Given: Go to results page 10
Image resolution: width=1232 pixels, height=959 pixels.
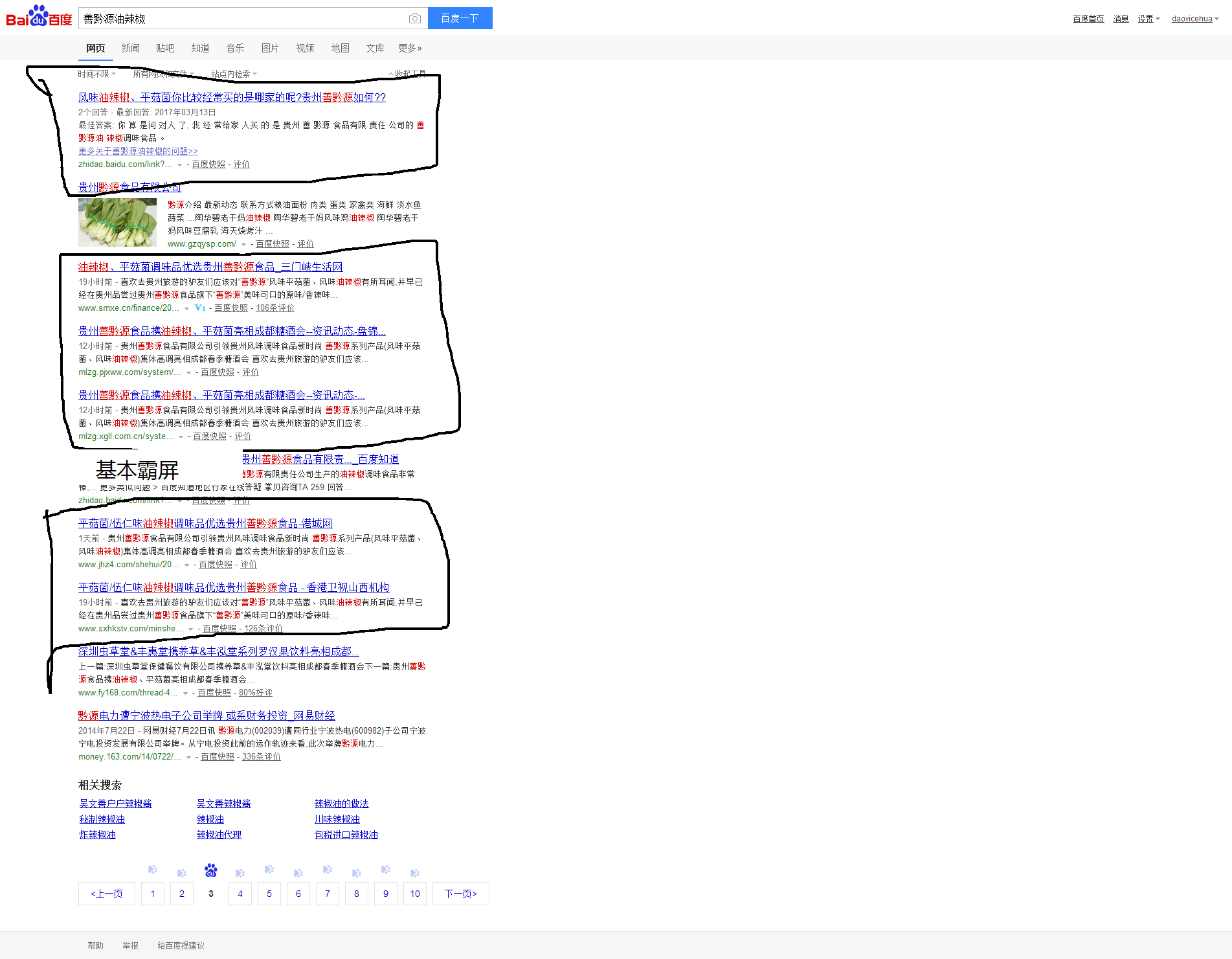Looking at the screenshot, I should tap(415, 894).
